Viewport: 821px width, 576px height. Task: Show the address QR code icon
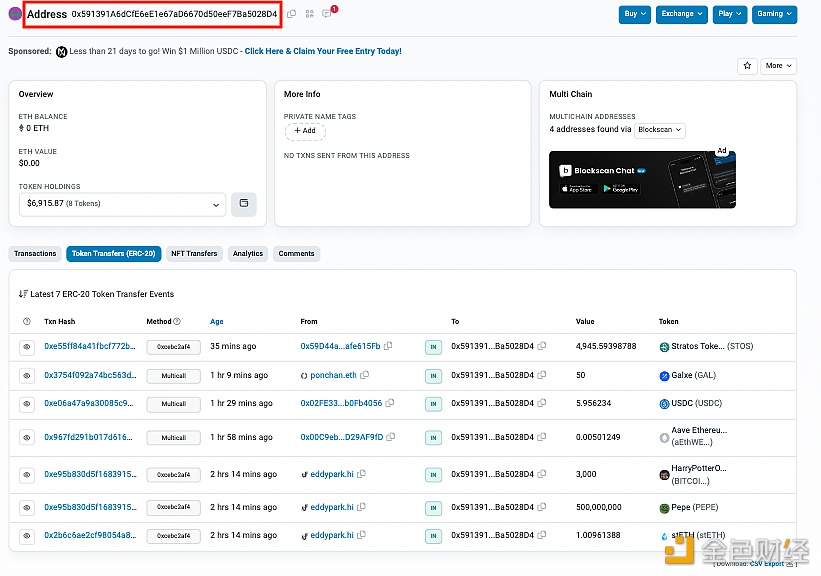(309, 14)
